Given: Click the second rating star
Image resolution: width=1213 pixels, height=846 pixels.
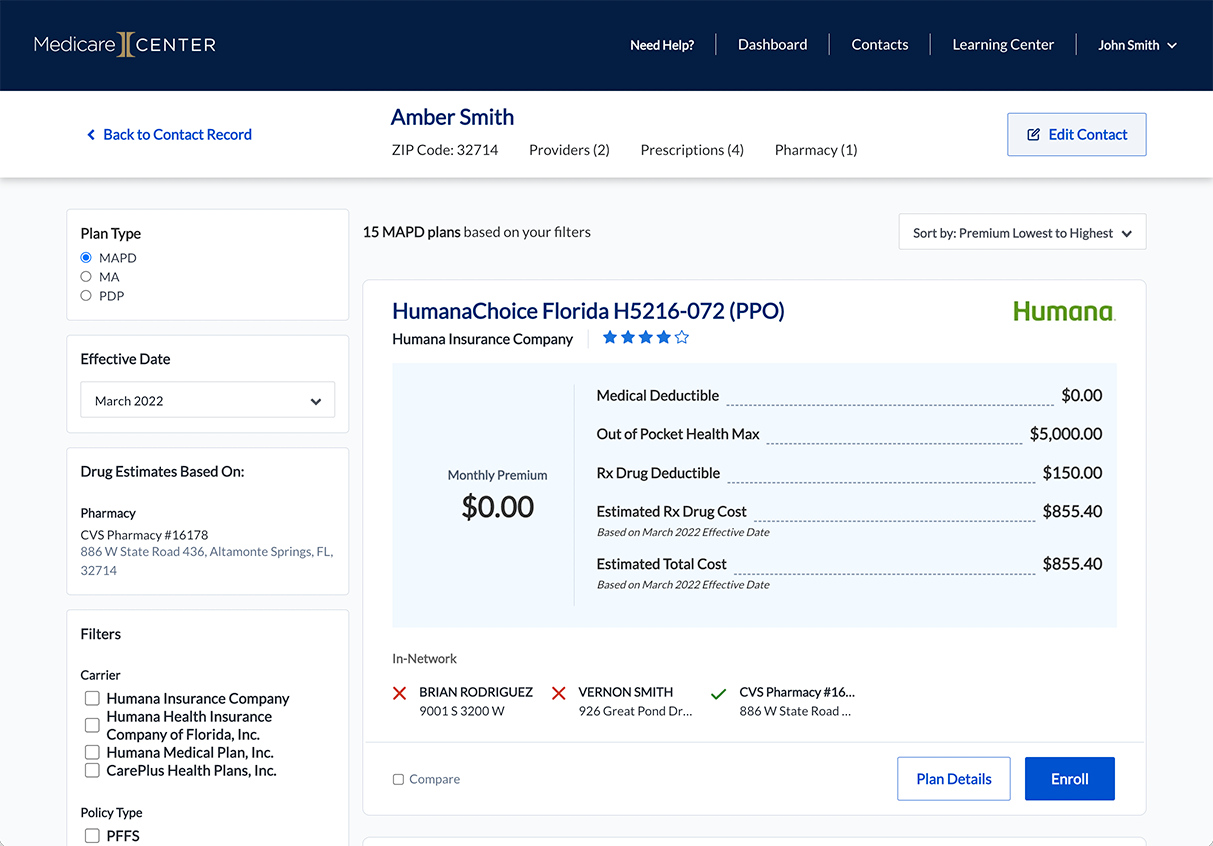Looking at the screenshot, I should [628, 338].
